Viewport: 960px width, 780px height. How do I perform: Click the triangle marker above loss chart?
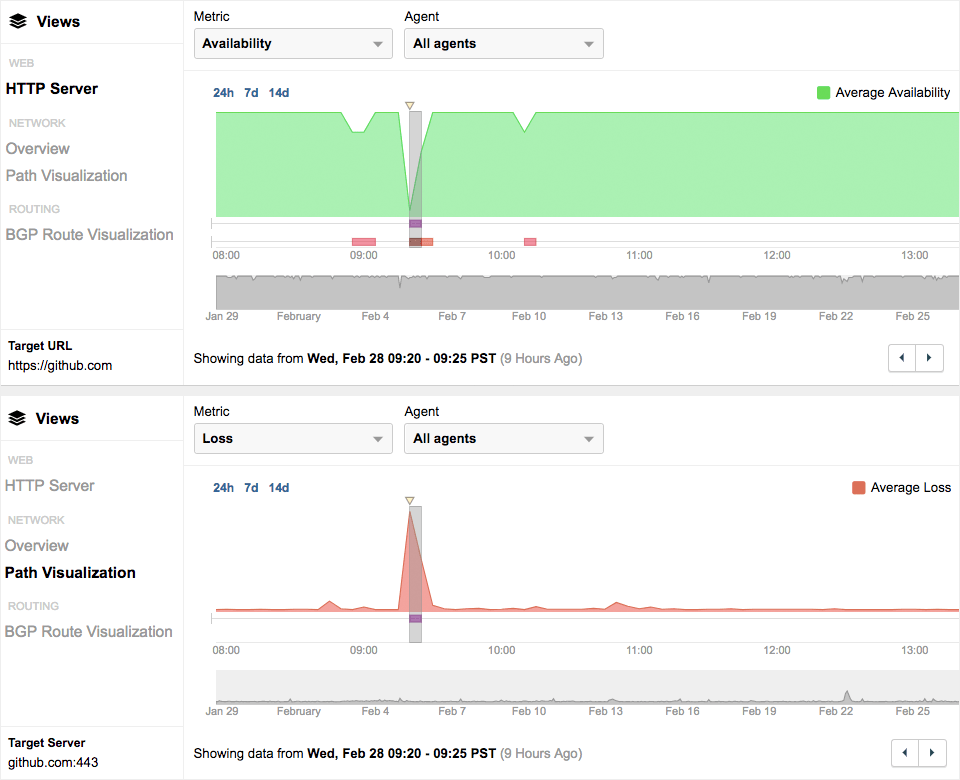point(409,500)
